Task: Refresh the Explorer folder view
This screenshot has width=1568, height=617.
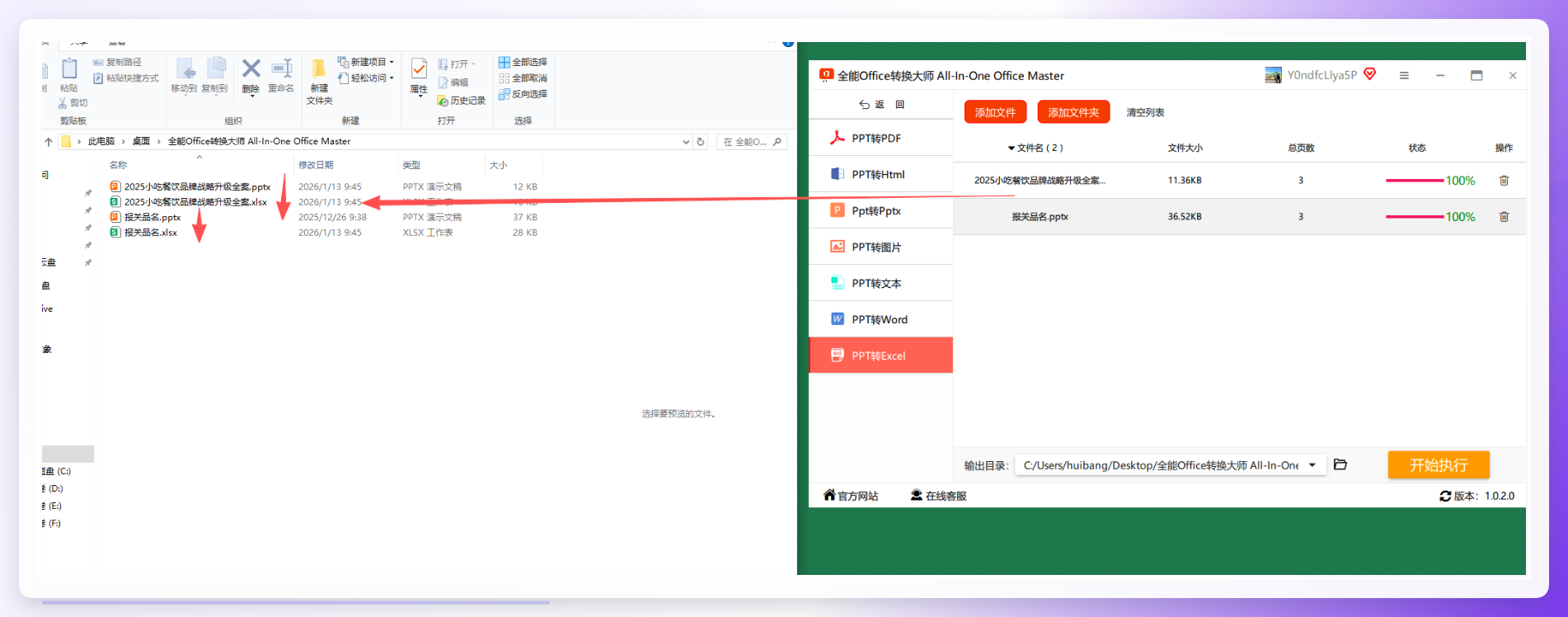Action: 701,142
